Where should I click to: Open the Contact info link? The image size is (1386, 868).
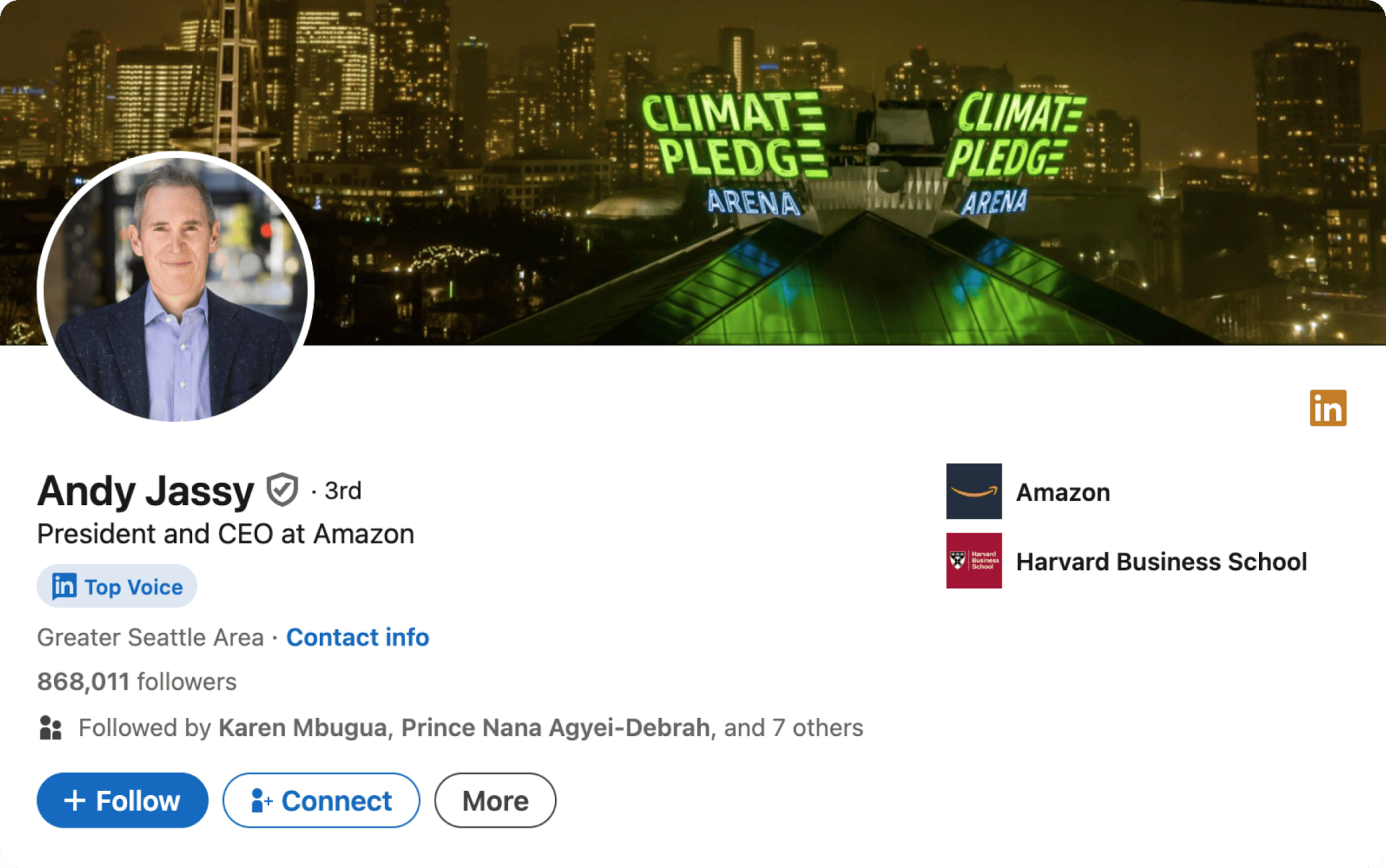tap(357, 638)
